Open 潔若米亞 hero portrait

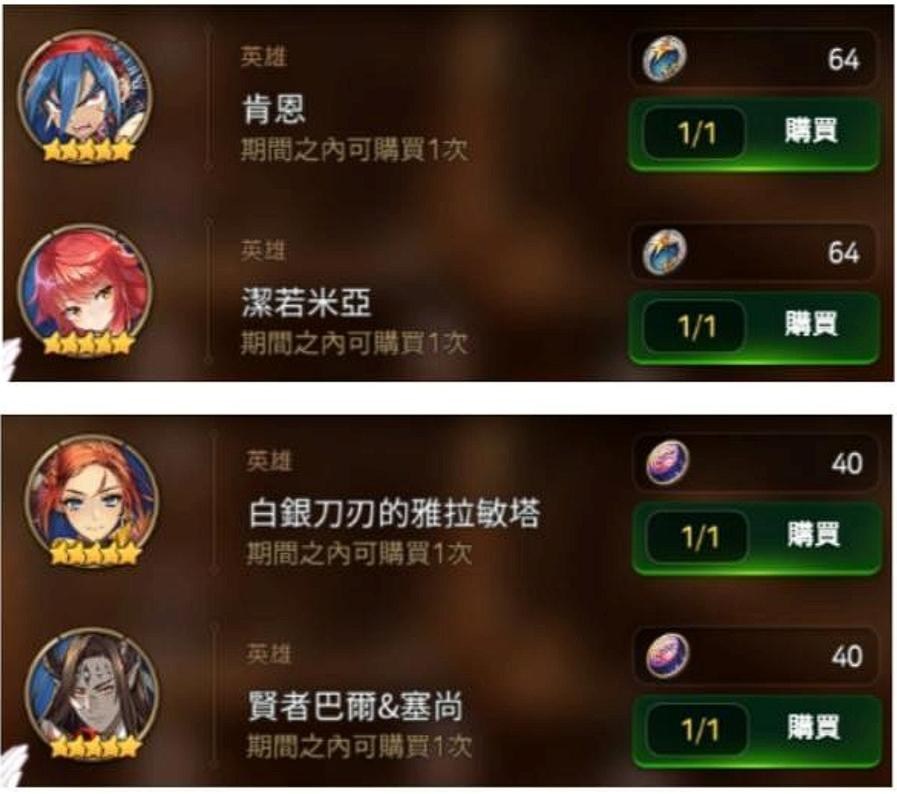point(86,291)
